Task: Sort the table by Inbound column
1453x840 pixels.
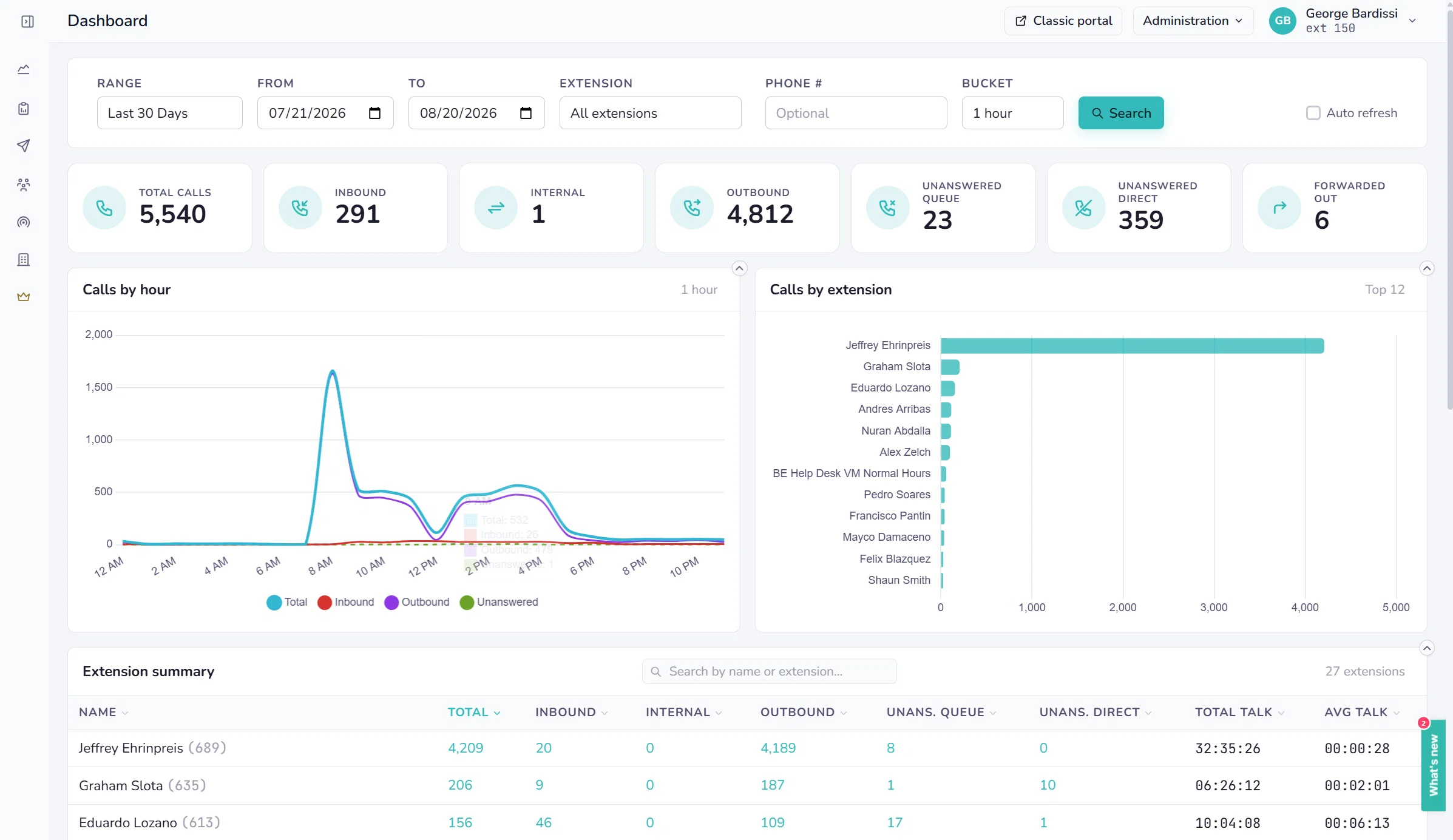Action: coord(572,713)
